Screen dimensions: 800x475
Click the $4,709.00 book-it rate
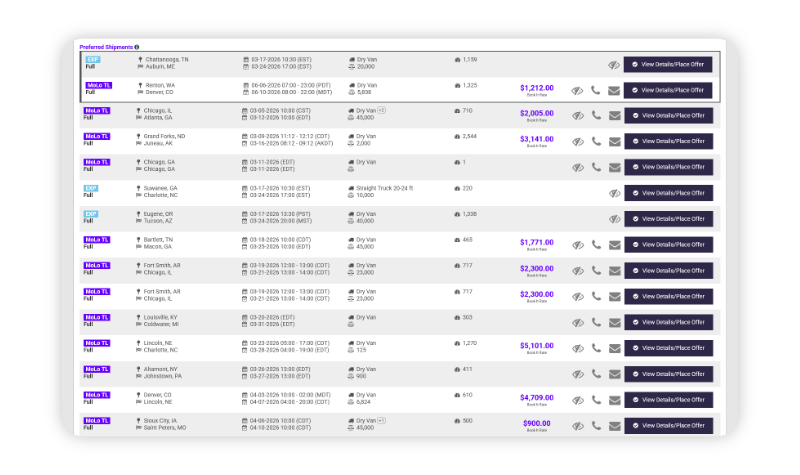tap(537, 397)
